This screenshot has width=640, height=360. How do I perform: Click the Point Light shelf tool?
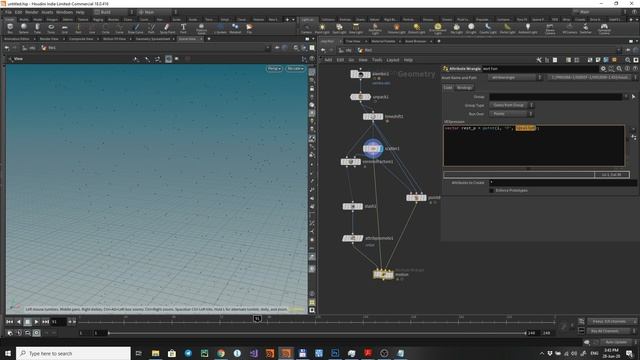322,29
